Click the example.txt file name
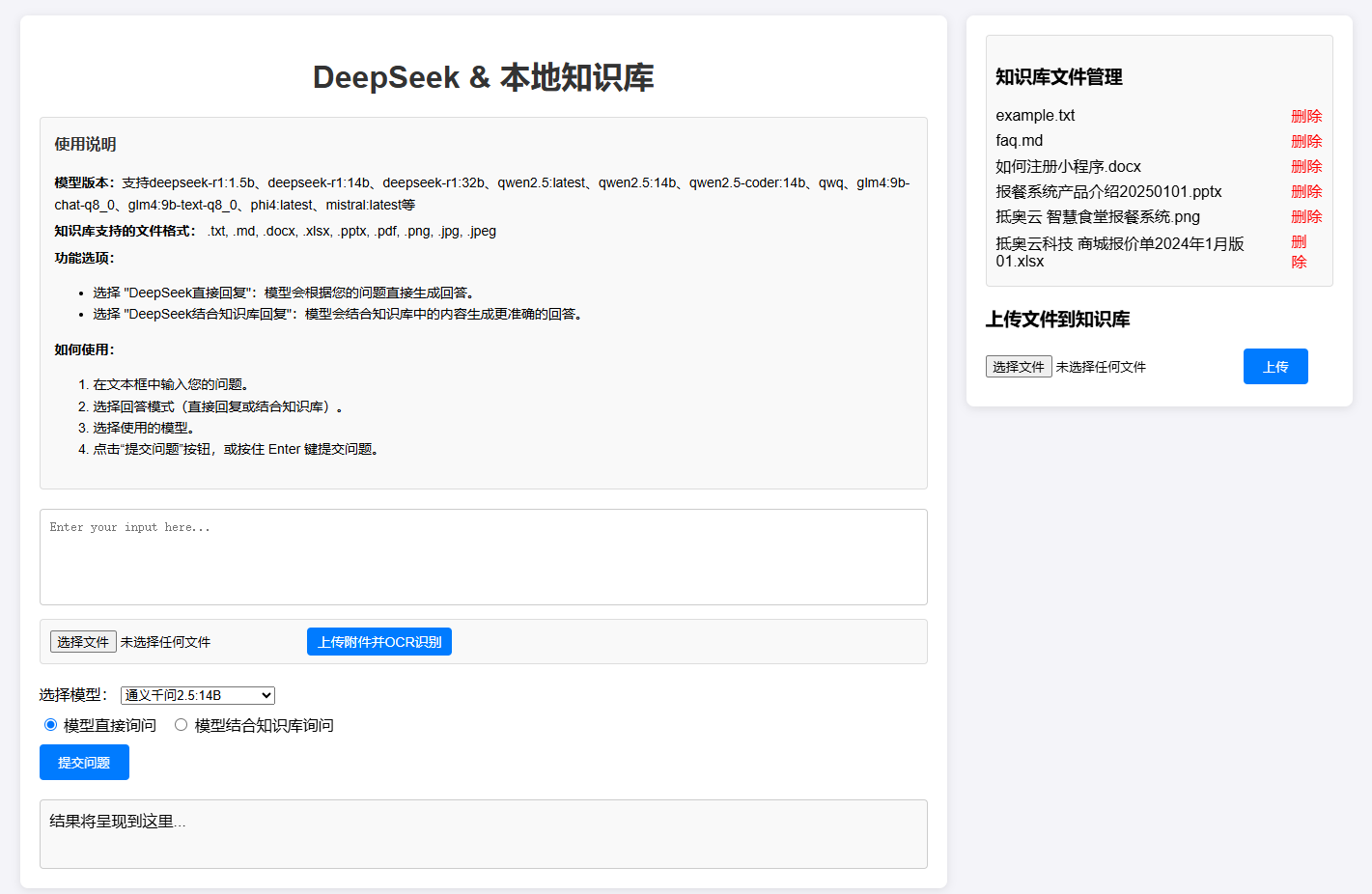Viewport: 1372px width, 894px height. pos(1035,115)
